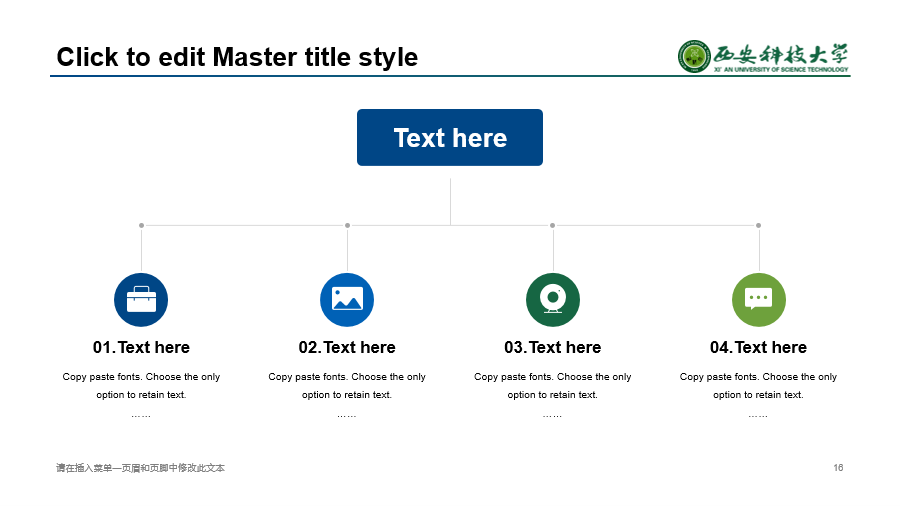
Task: Click description paragraph under 02 heading
Action: pyautogui.click(x=347, y=394)
